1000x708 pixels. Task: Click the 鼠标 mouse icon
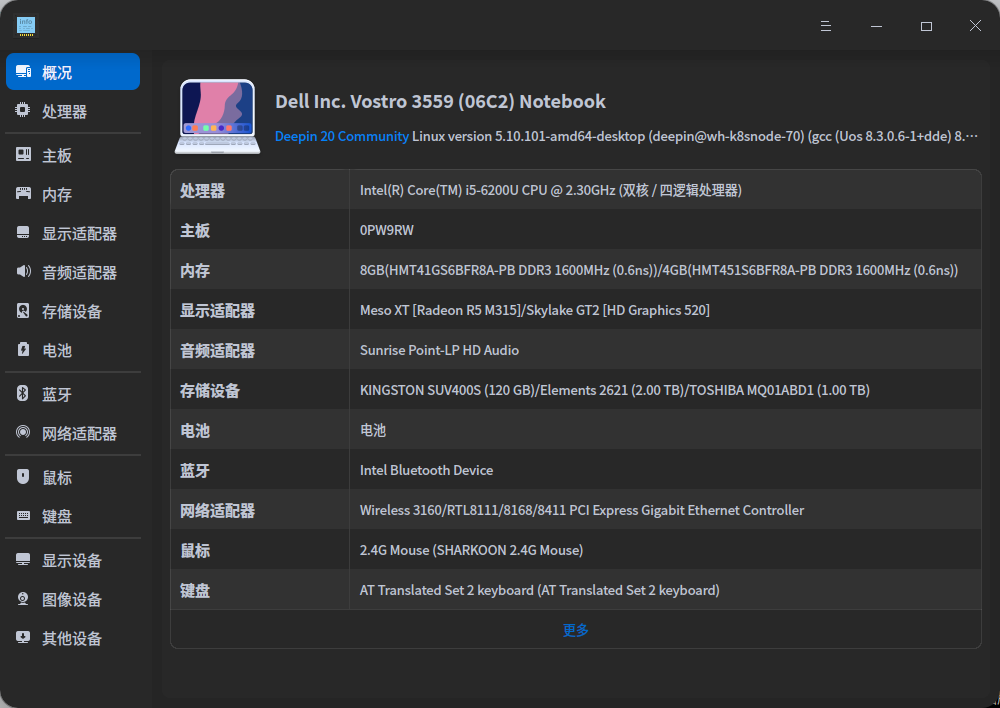tap(23, 476)
